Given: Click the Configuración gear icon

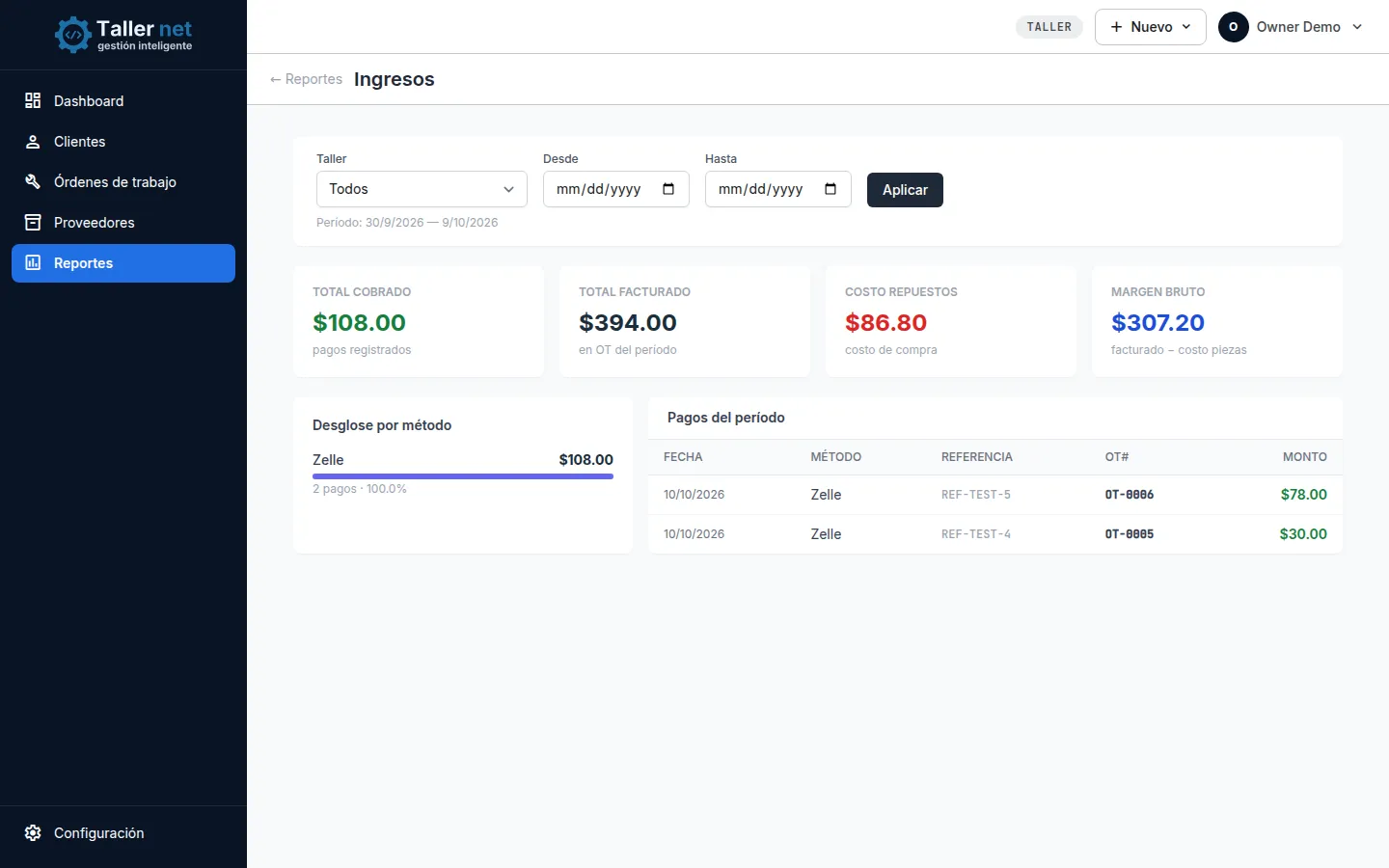Looking at the screenshot, I should (33, 833).
